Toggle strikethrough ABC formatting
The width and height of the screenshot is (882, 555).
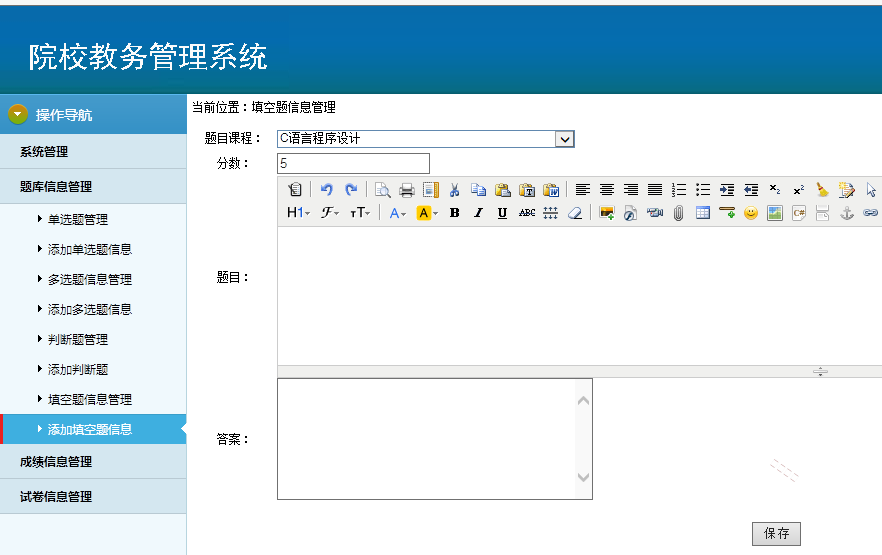[x=527, y=213]
